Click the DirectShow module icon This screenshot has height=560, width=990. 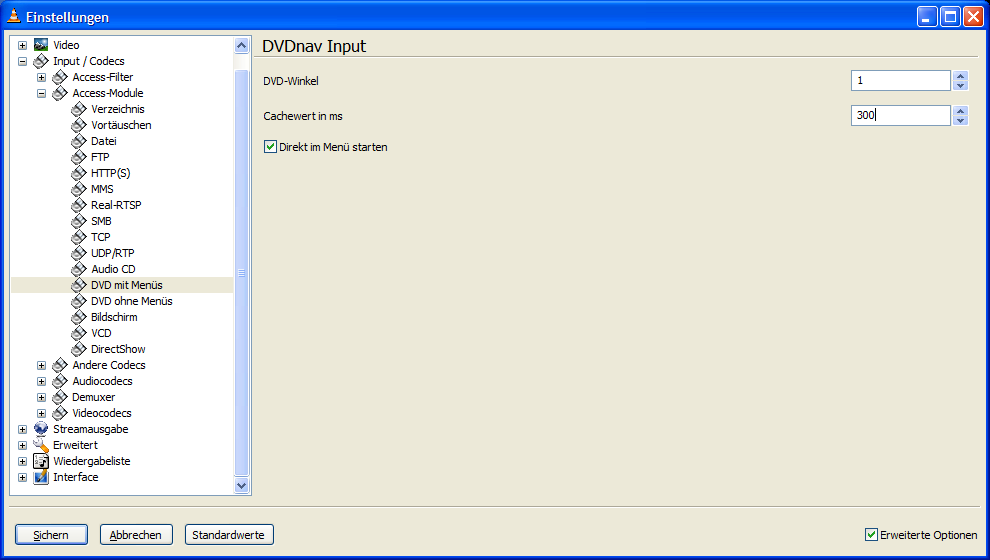tap(79, 349)
